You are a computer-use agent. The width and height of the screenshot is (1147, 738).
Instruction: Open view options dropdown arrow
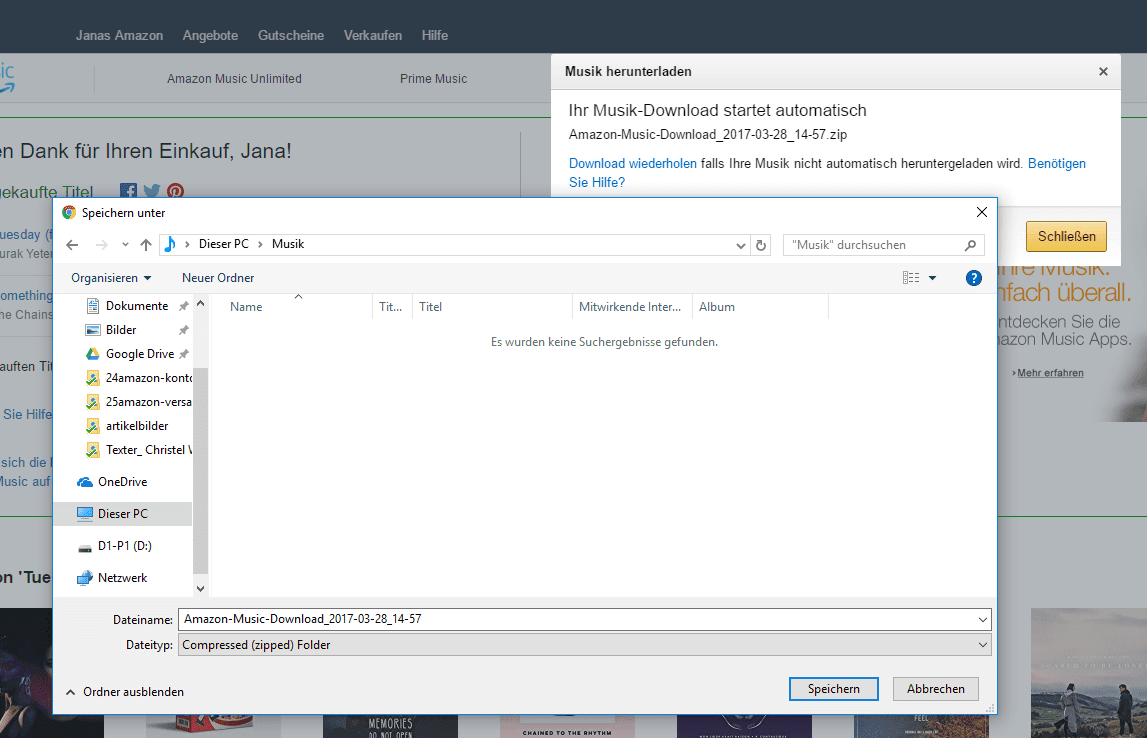[x=932, y=278]
